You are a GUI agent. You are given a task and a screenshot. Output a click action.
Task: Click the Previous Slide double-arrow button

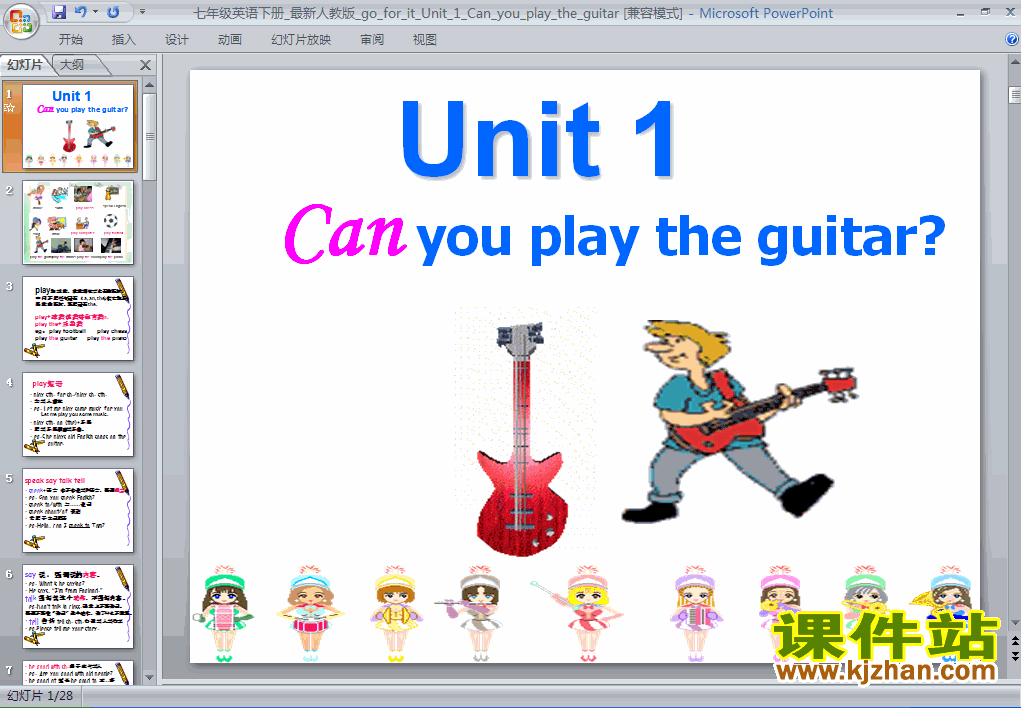(x=1014, y=641)
